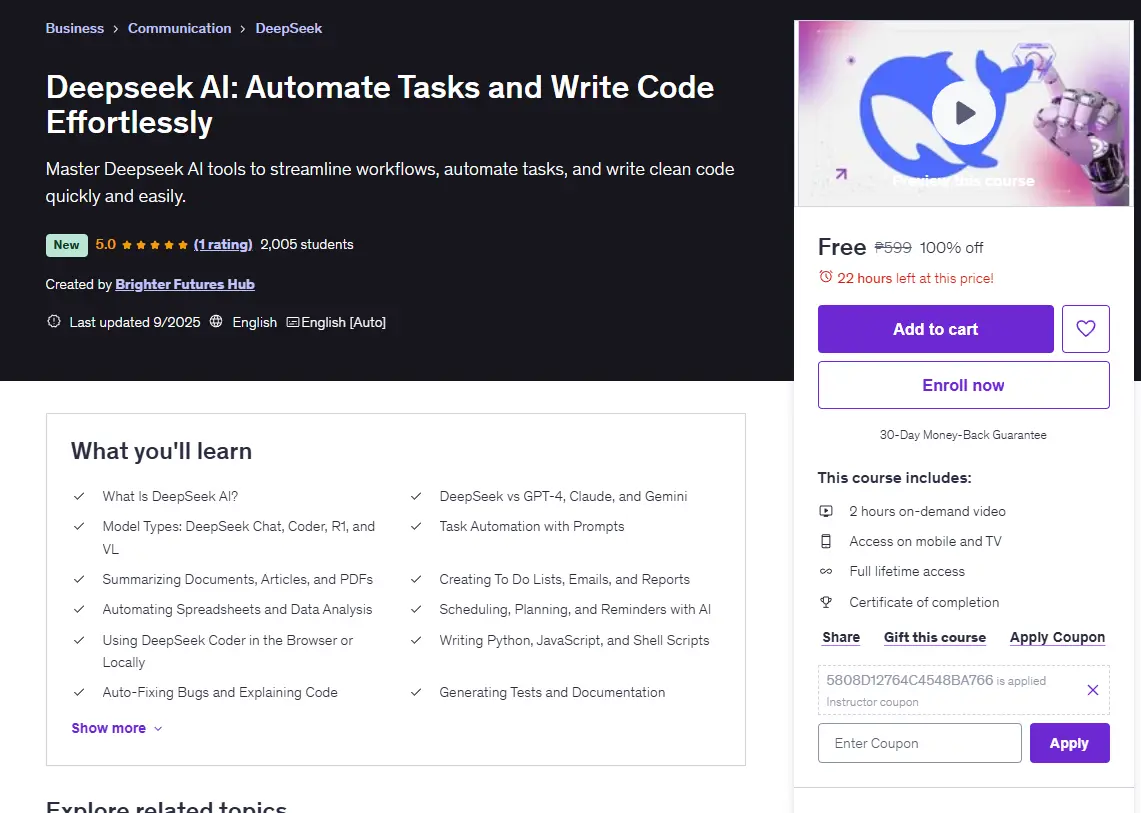This screenshot has width=1141, height=813.
Task: Click checkmark beside Auto-Fixing Bugs and Explaining Code
Action: tap(79, 692)
